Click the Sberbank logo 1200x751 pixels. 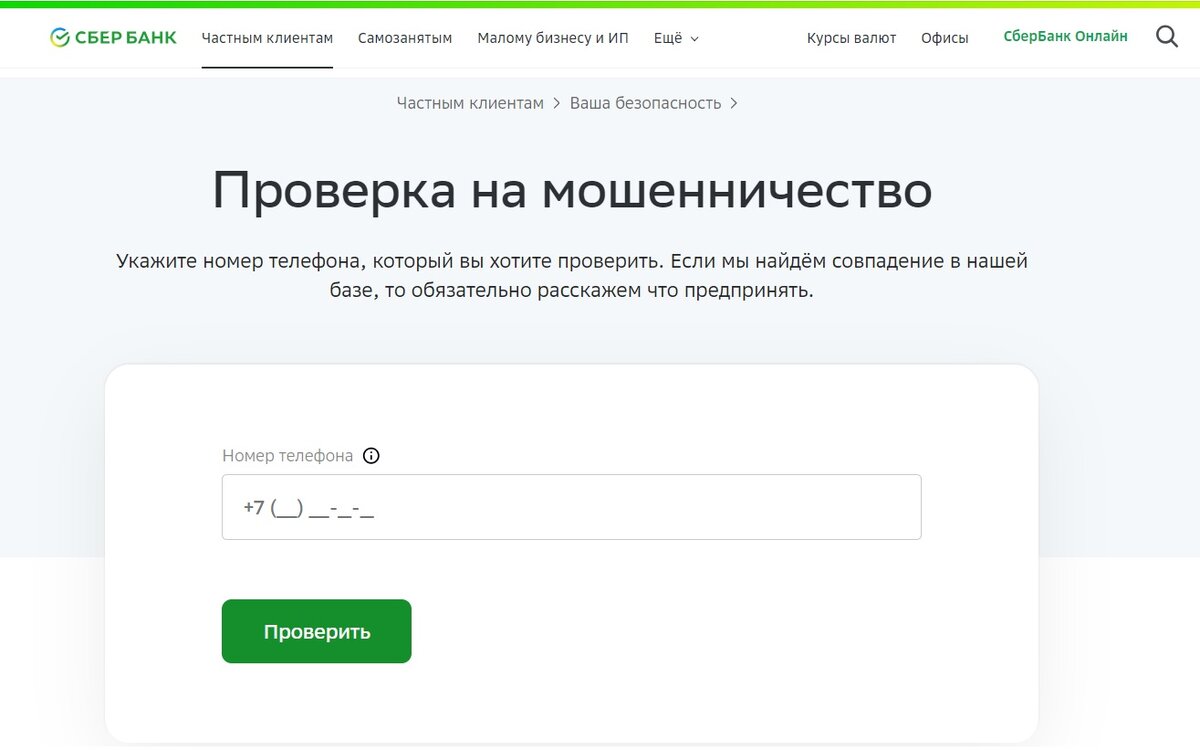click(x=113, y=38)
